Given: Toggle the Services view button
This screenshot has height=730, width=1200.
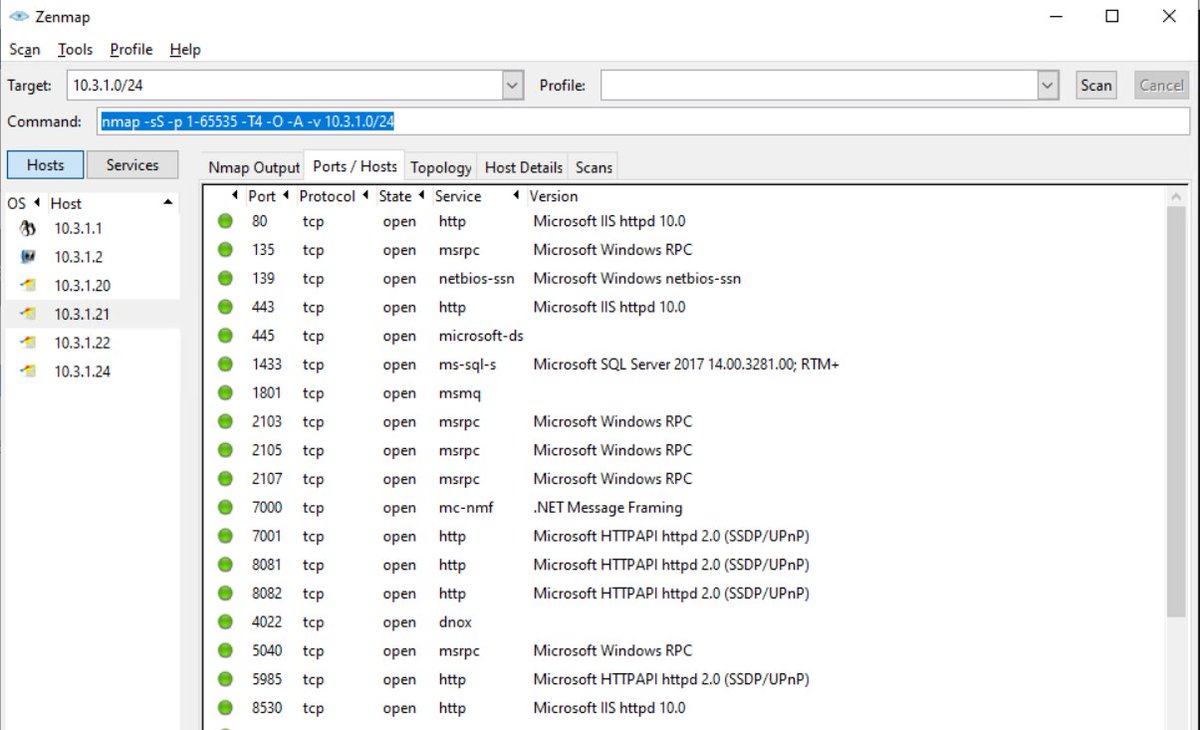Looking at the screenshot, I should [132, 165].
